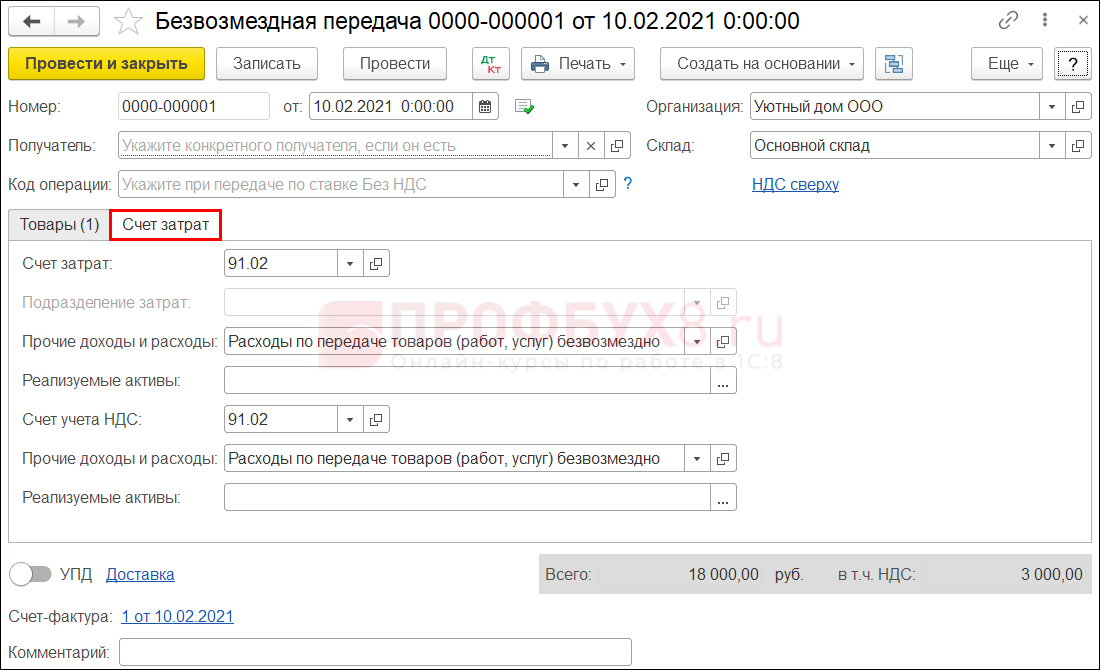1100x670 pixels.
Task: Click into the Получатель input field
Action: coord(335,146)
